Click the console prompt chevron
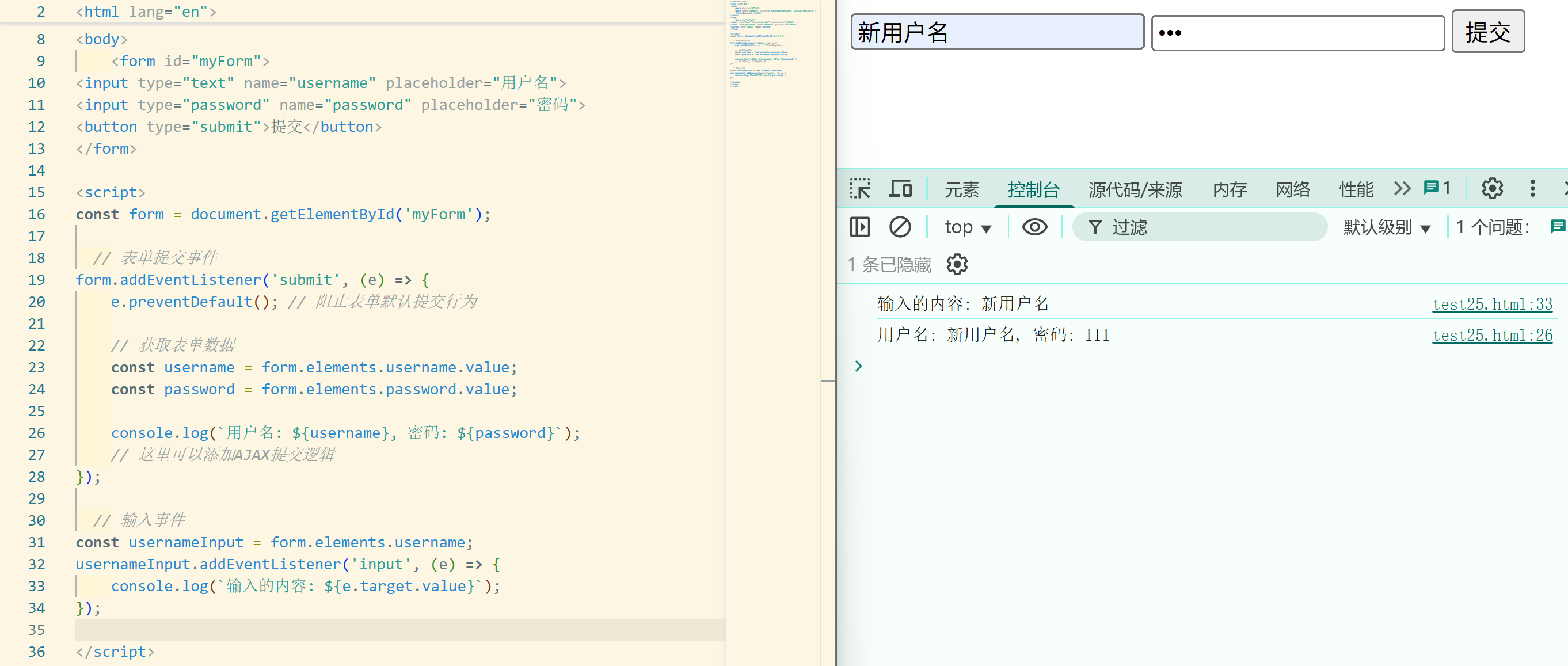 (x=858, y=366)
